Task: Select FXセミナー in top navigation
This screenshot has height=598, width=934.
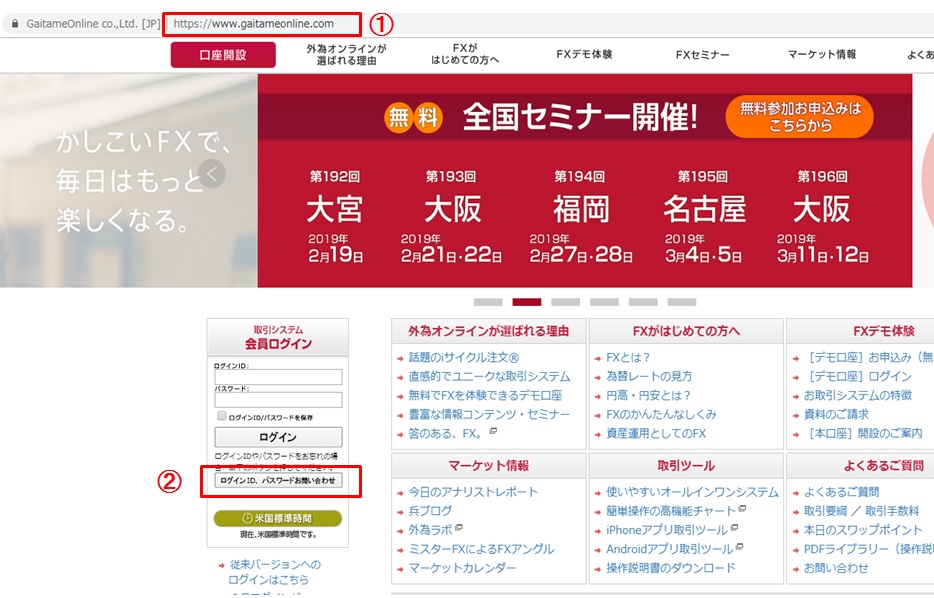Action: click(702, 55)
